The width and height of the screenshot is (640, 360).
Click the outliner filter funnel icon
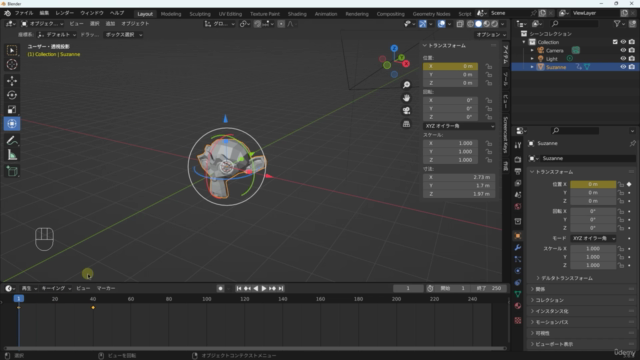(617, 24)
